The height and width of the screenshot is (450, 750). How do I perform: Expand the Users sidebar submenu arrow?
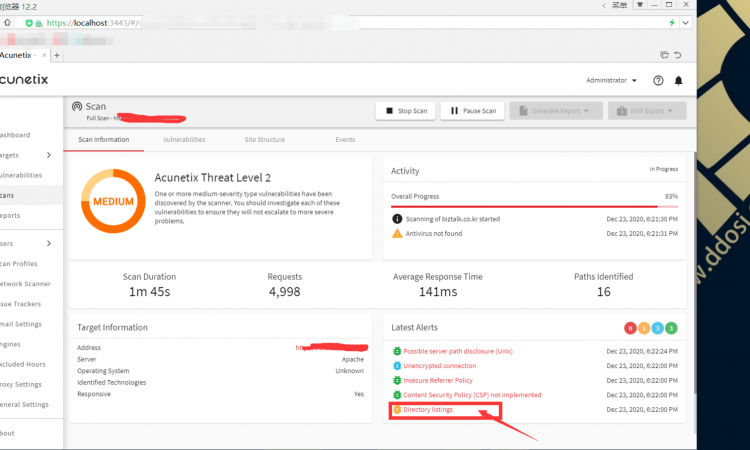[49, 243]
